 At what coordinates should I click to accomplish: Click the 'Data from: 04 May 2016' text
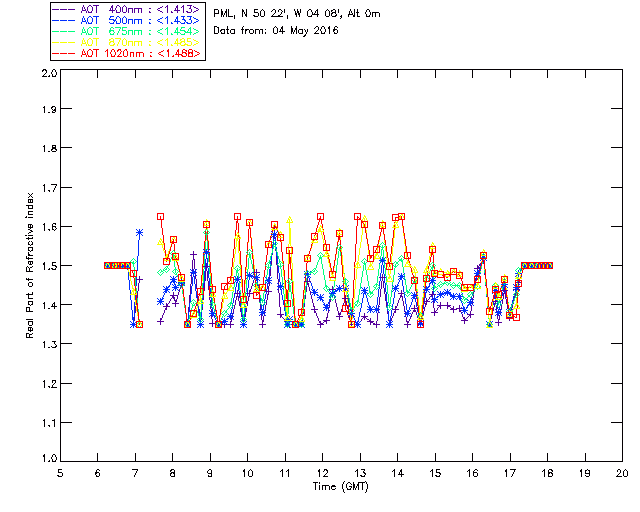click(x=276, y=31)
